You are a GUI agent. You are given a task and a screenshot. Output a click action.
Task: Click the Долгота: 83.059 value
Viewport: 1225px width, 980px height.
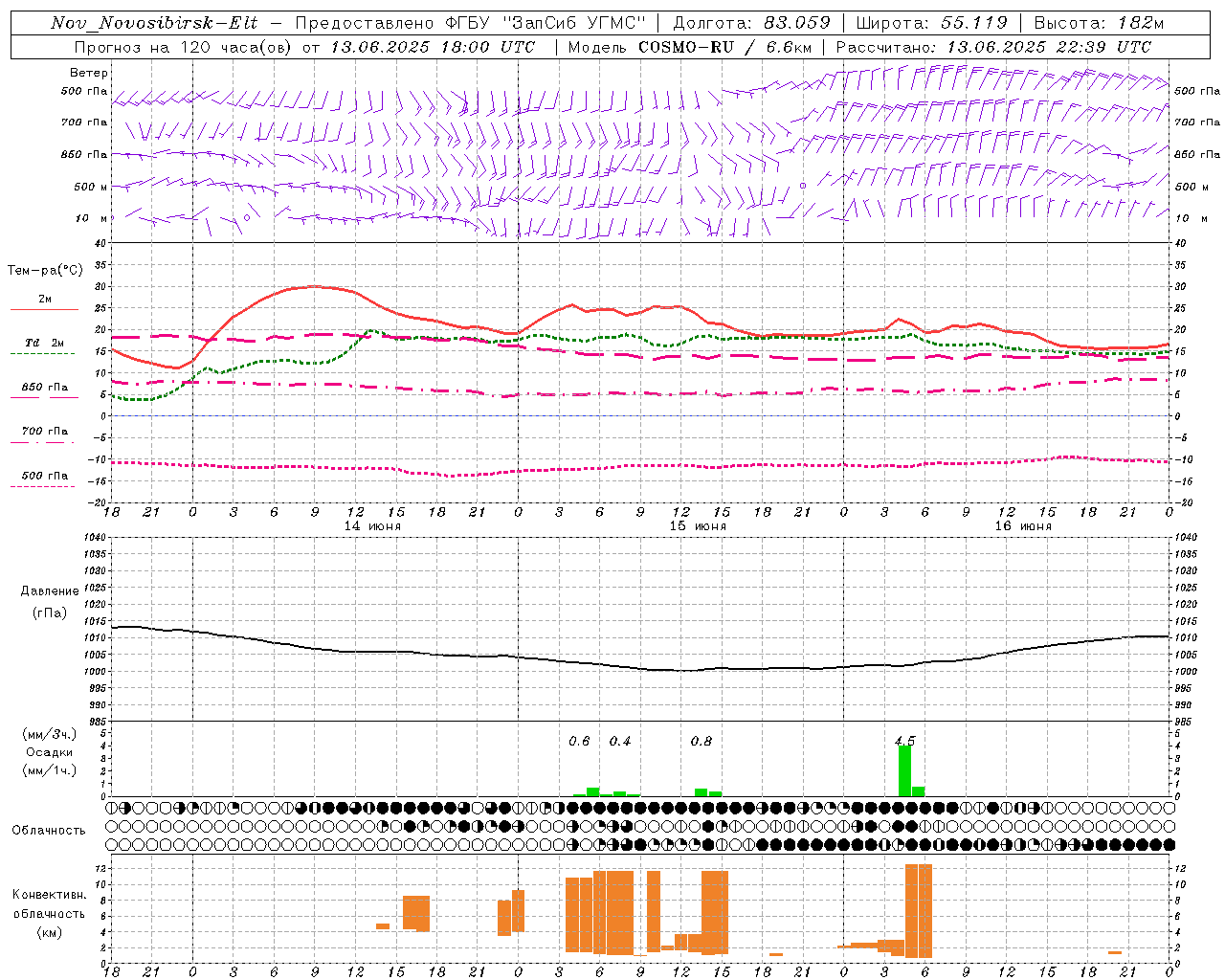[x=752, y=23]
